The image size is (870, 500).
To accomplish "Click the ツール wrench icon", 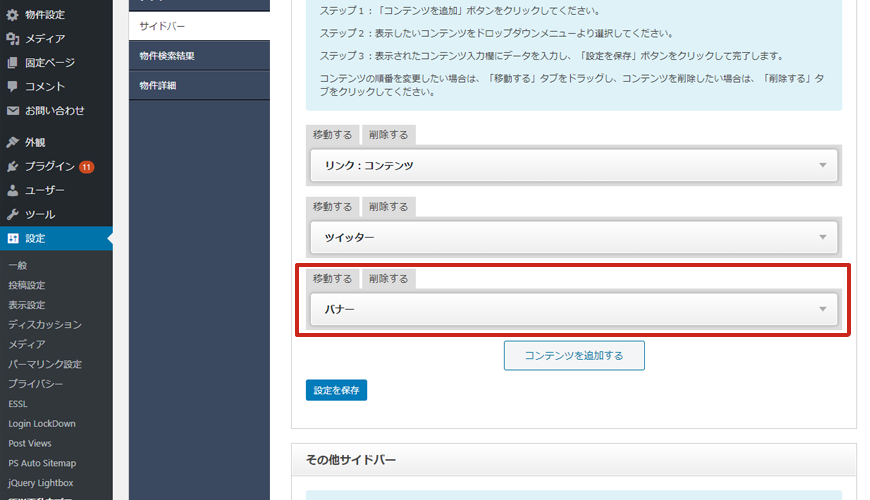I will click(x=12, y=214).
